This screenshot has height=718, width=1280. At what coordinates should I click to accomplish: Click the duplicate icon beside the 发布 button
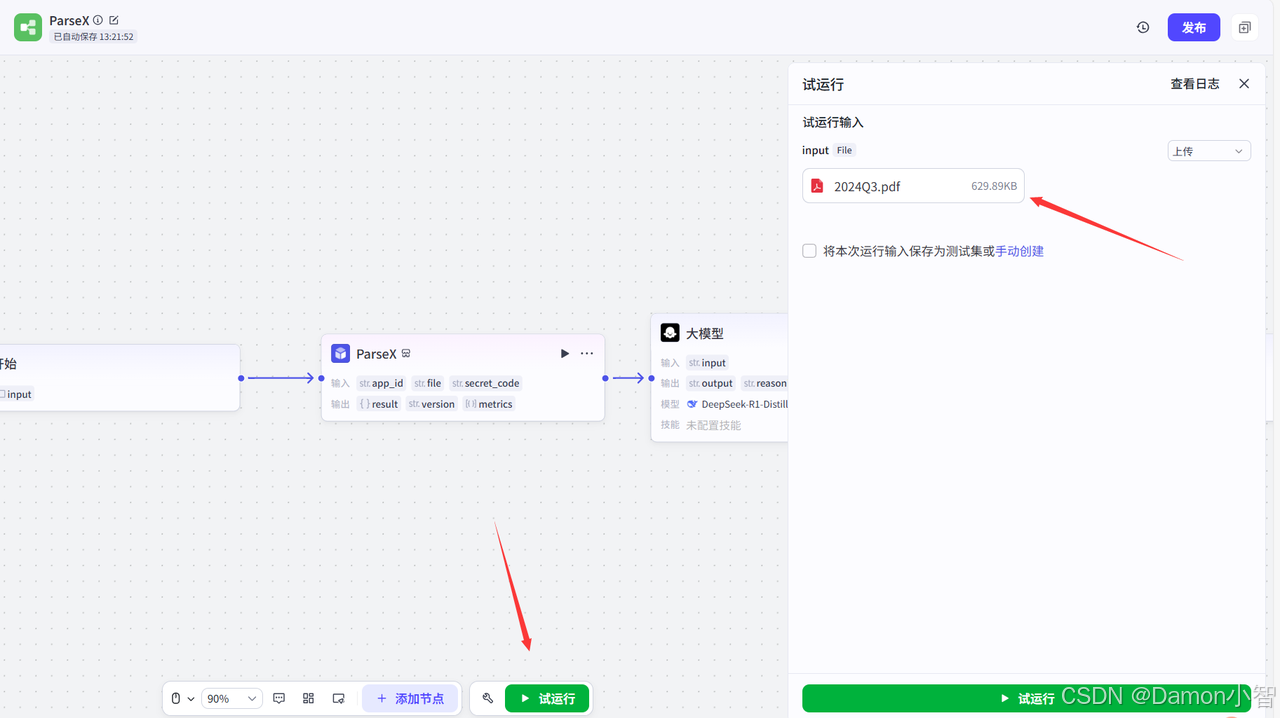(x=1245, y=27)
